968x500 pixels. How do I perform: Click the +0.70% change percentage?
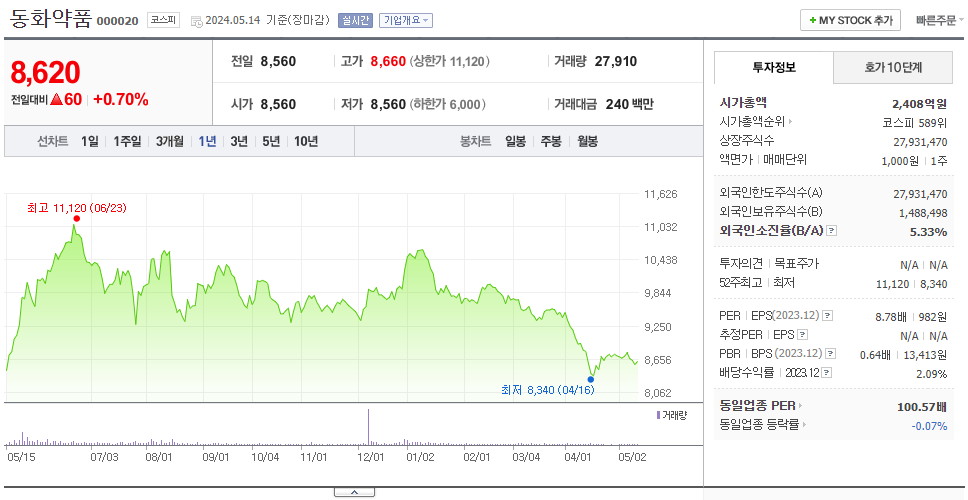tap(121, 99)
